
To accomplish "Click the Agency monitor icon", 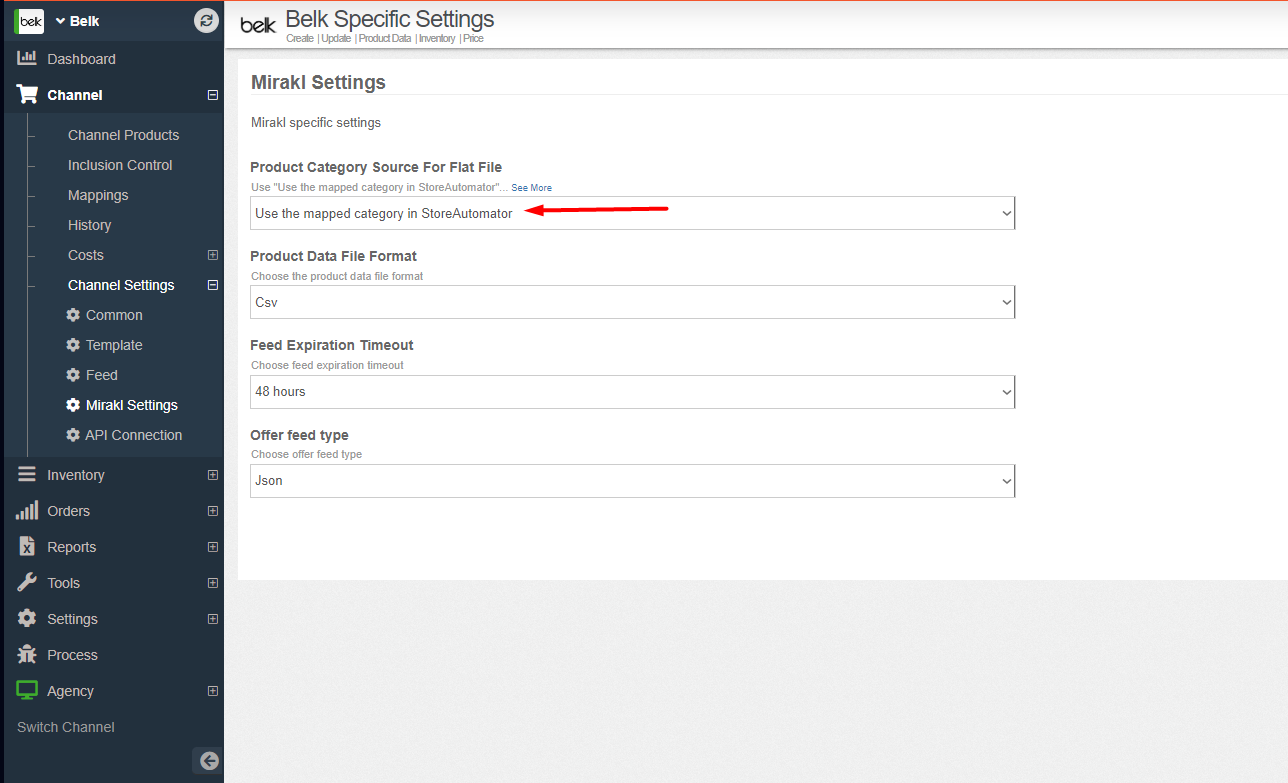I will [27, 690].
